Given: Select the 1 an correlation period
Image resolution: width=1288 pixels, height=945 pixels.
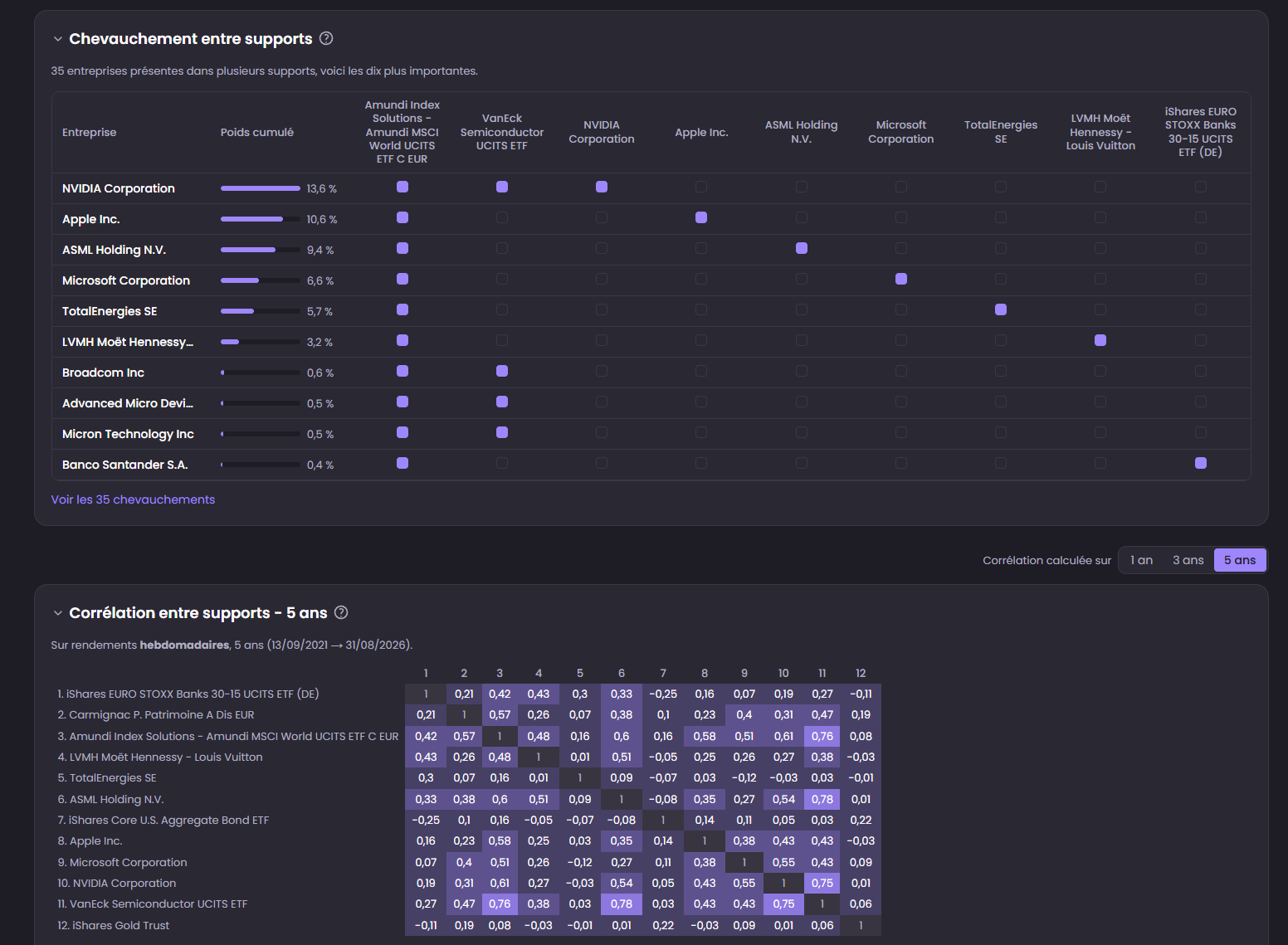Looking at the screenshot, I should 1141,560.
